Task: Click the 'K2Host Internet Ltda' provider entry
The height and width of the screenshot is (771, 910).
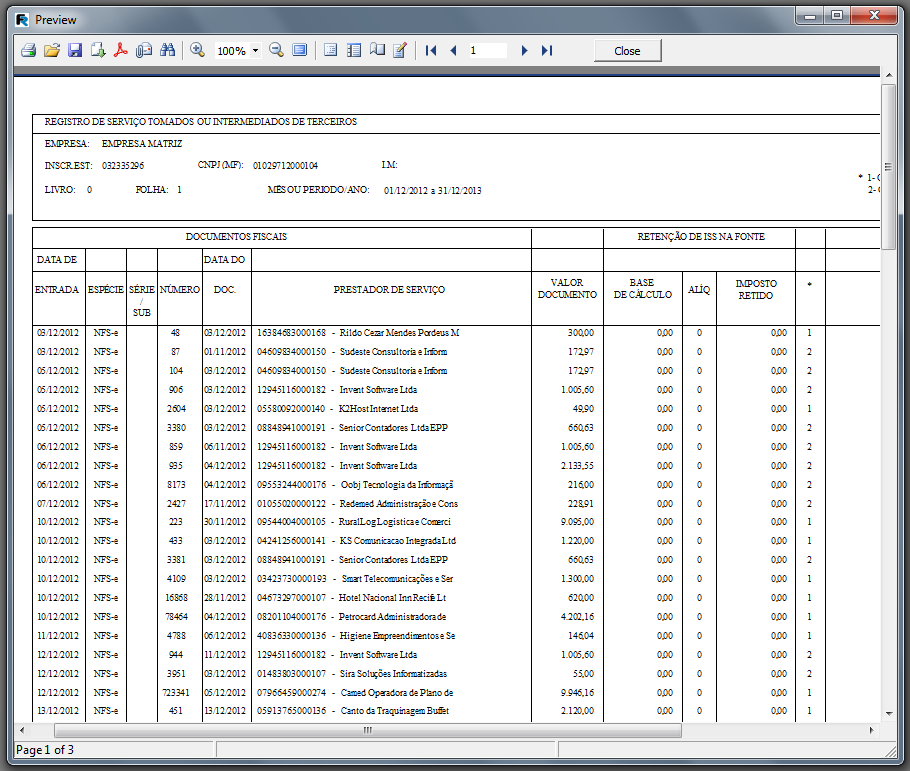Action: tap(378, 409)
